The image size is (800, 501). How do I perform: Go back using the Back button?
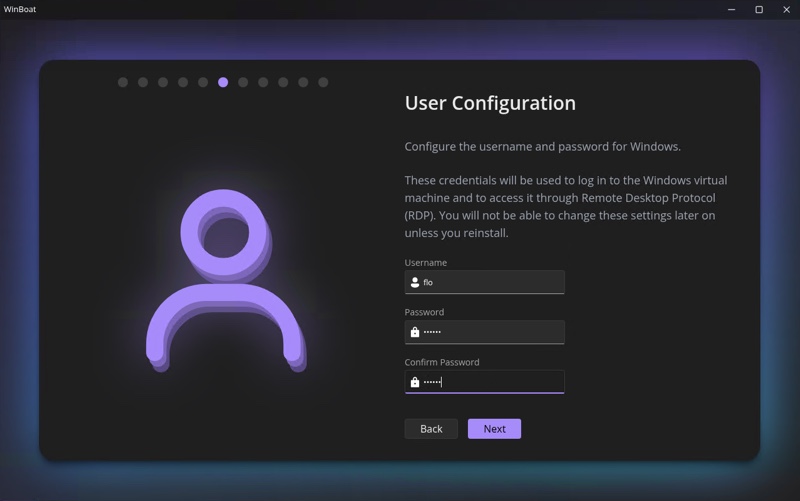point(431,429)
